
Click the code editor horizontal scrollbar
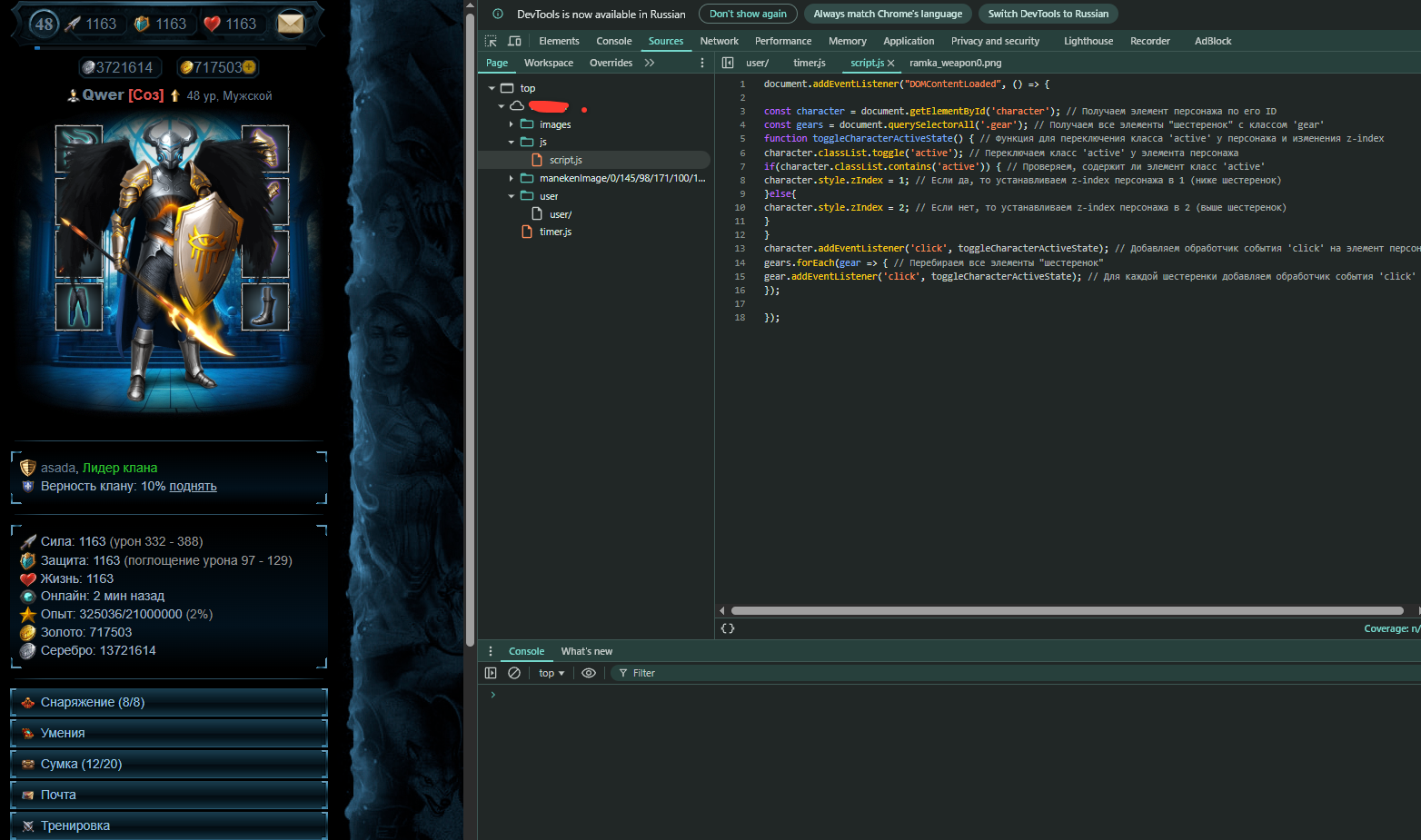click(x=1067, y=610)
